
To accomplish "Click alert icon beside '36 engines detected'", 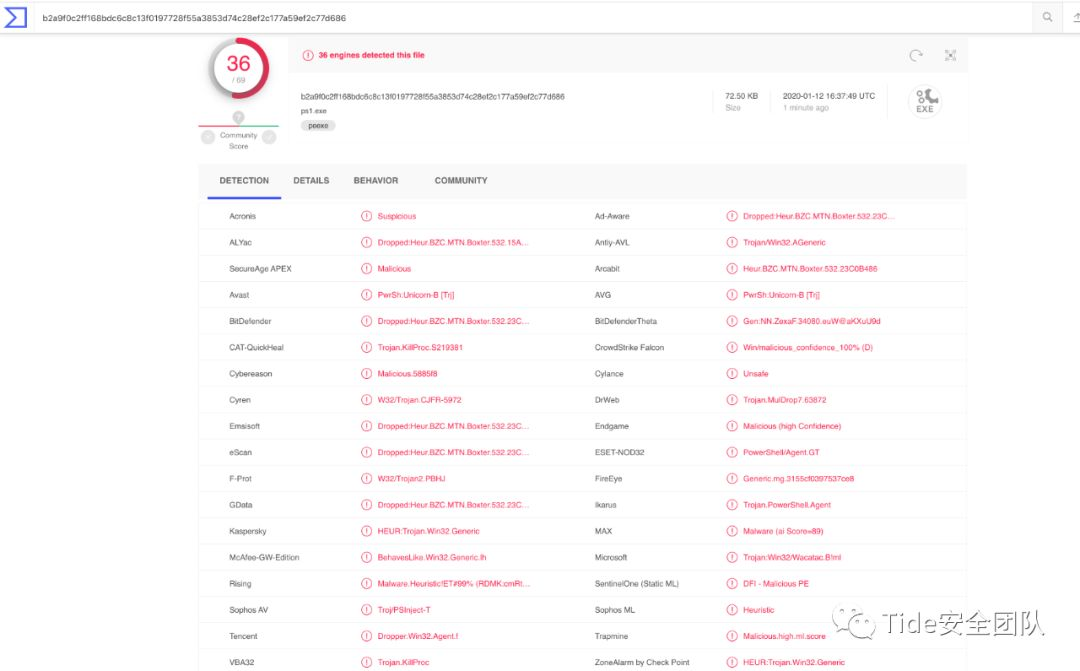I will (308, 55).
